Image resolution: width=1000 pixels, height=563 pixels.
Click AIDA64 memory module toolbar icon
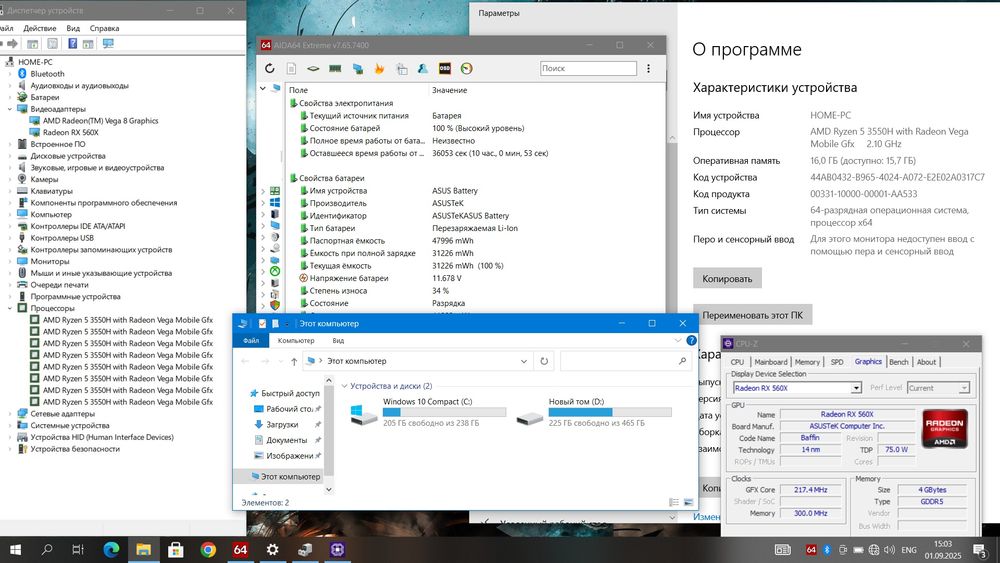pyautogui.click(x=335, y=68)
